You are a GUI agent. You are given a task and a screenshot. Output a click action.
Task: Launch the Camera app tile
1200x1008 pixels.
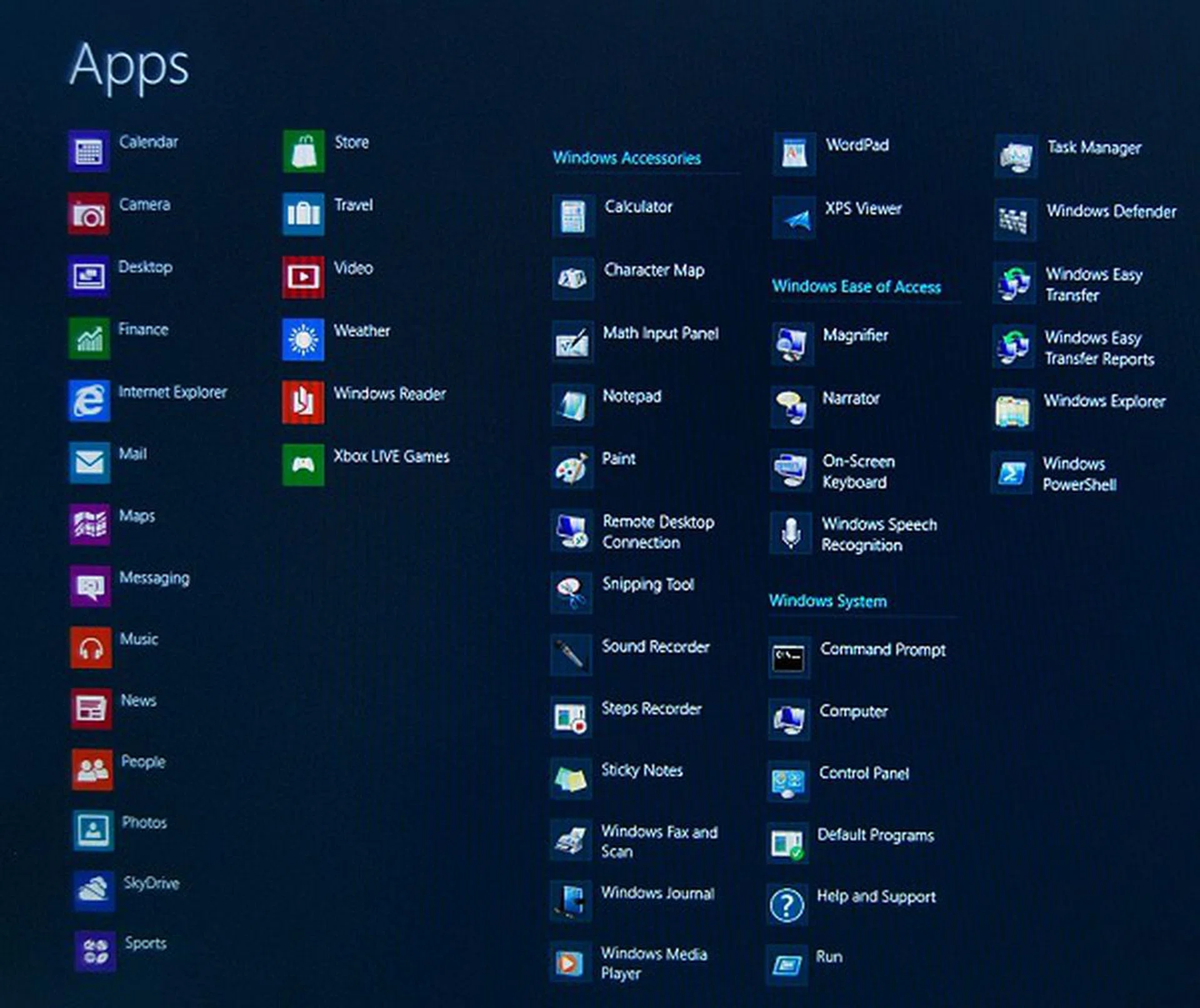point(89,214)
